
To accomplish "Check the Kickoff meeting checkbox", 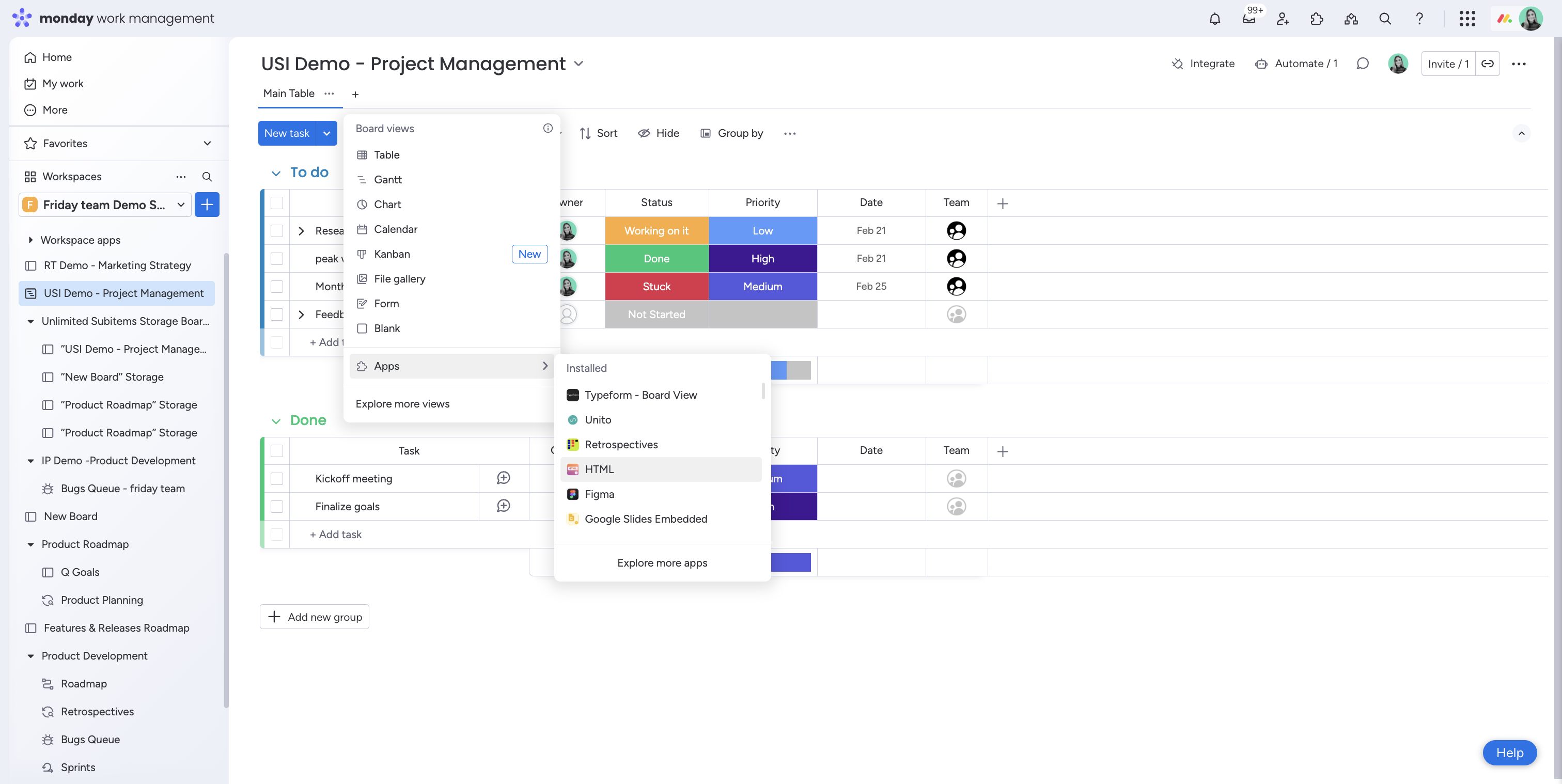I will click(x=277, y=478).
